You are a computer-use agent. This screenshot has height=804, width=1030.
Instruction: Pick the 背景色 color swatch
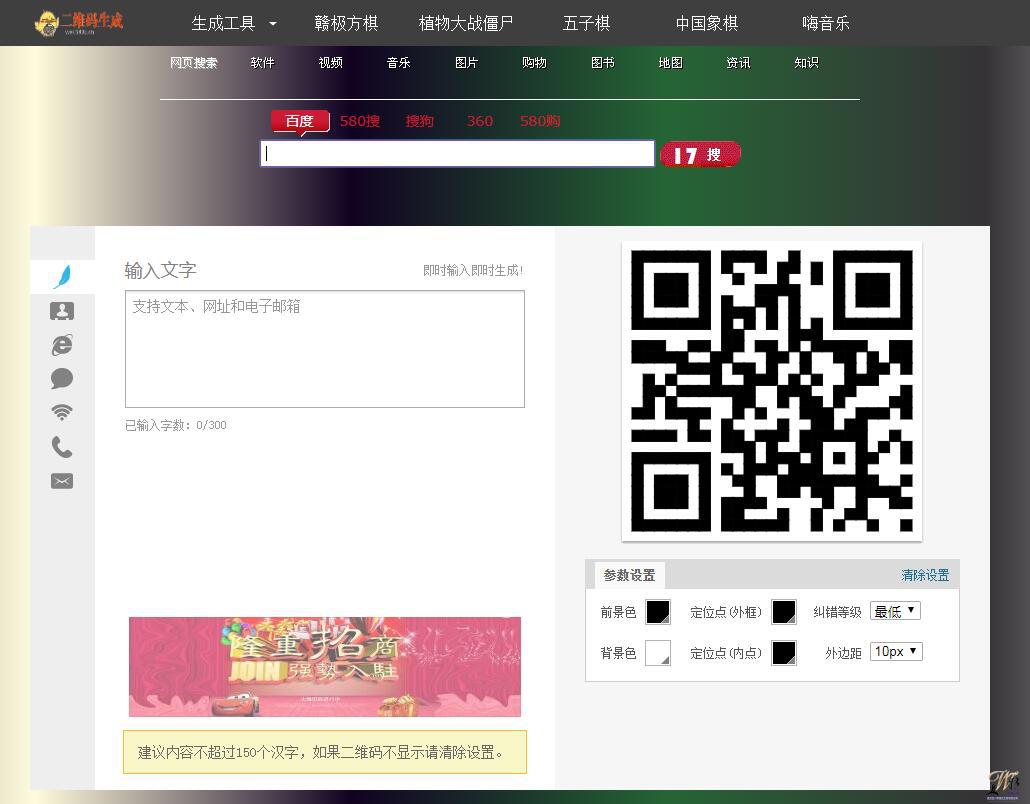pyautogui.click(x=658, y=653)
